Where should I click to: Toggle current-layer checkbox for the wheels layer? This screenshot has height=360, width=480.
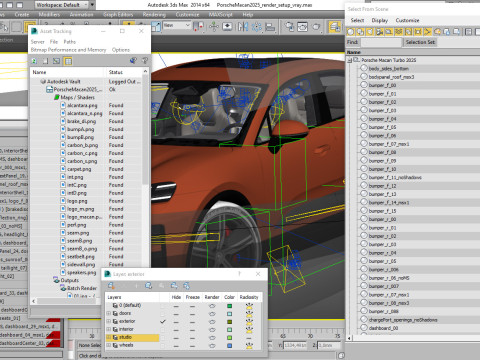click(x=162, y=346)
